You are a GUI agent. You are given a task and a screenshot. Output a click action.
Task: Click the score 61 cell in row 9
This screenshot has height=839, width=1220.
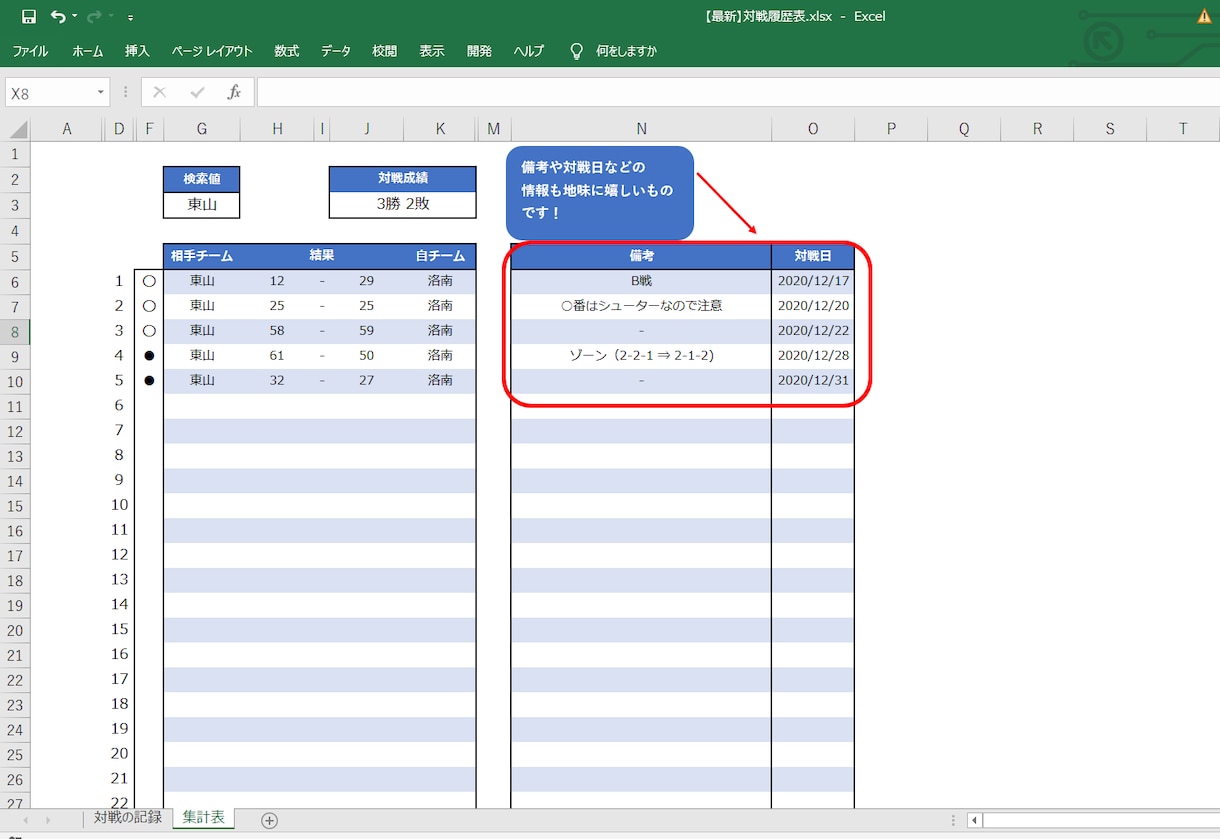277,356
